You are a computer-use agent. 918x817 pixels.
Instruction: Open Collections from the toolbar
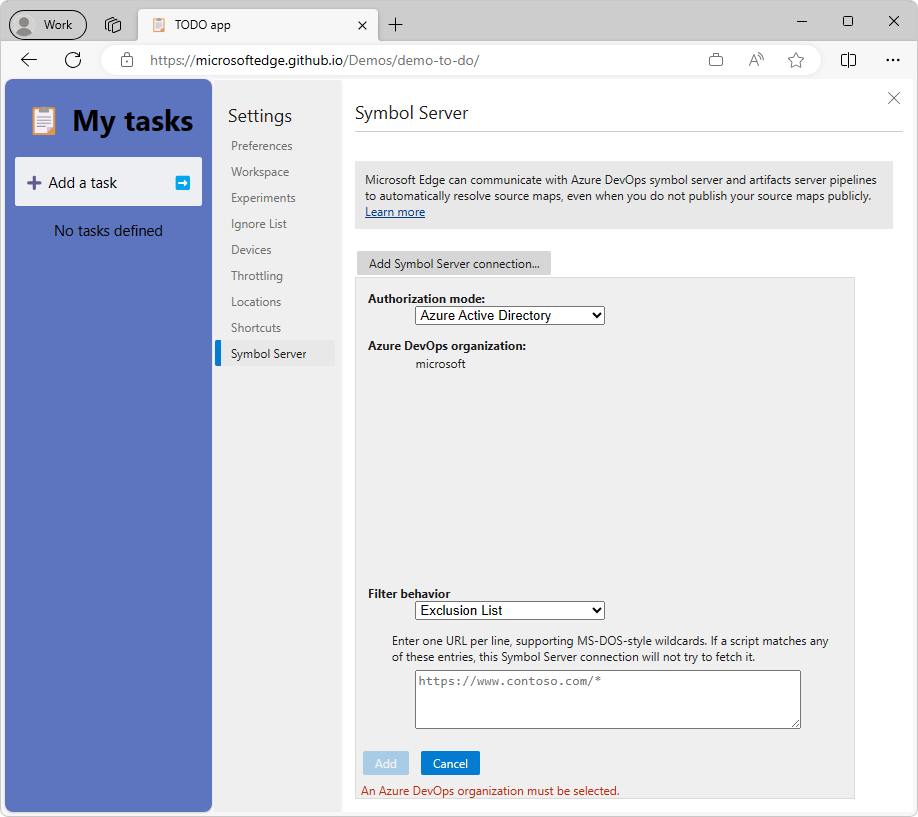point(716,60)
